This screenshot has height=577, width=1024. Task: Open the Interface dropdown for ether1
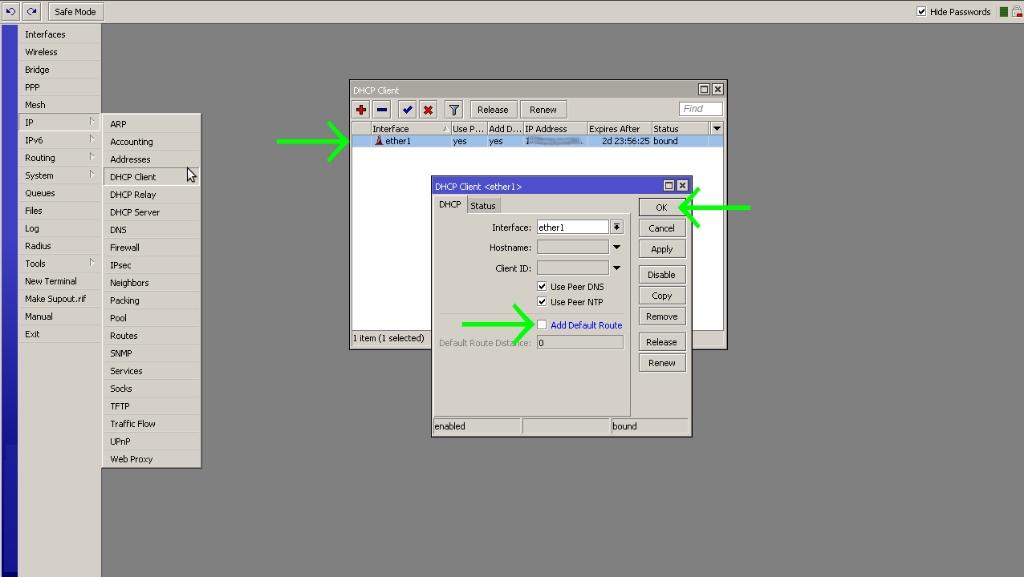[x=617, y=227]
